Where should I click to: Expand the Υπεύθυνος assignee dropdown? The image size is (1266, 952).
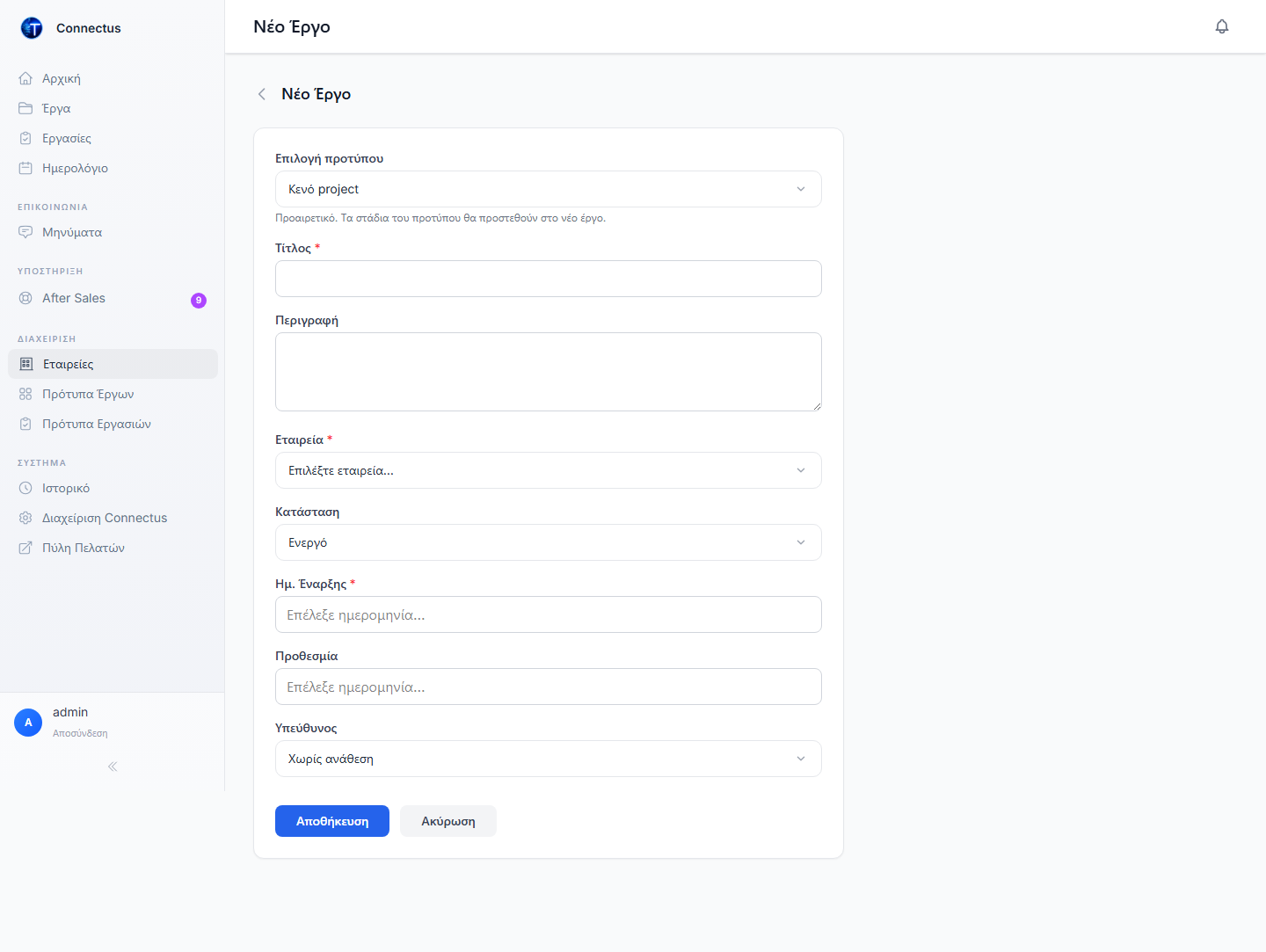coord(549,759)
